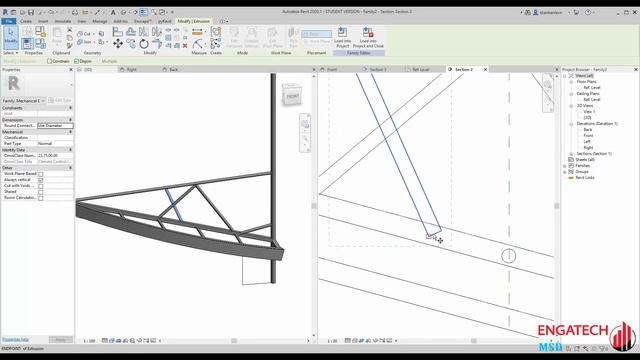This screenshot has height=360, width=640.
Task: Expand the Families node in Project Browser
Action: (565, 166)
